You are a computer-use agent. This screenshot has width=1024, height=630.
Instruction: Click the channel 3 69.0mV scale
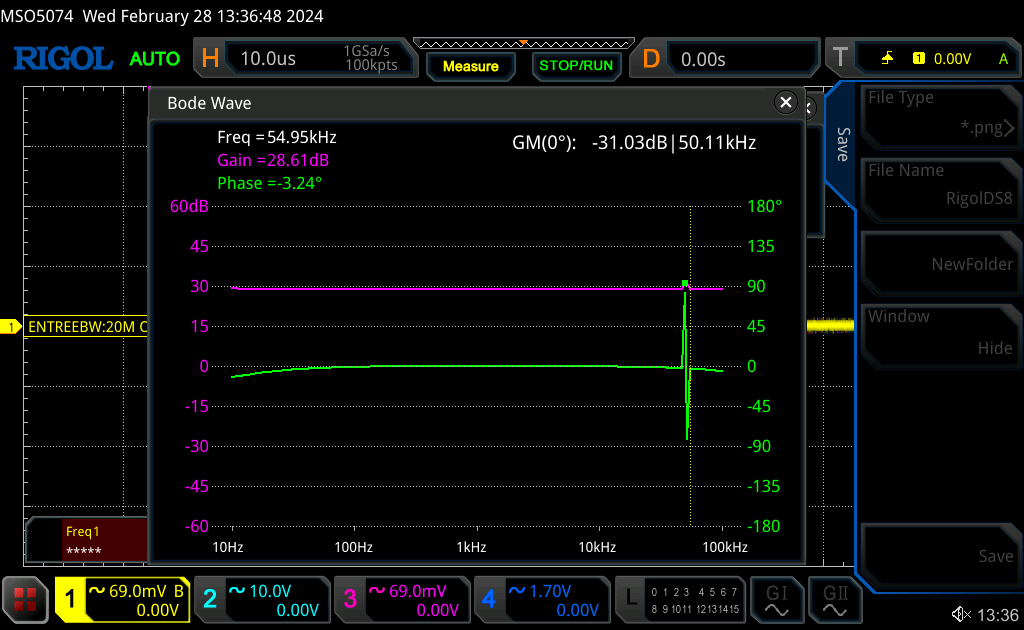[418, 591]
